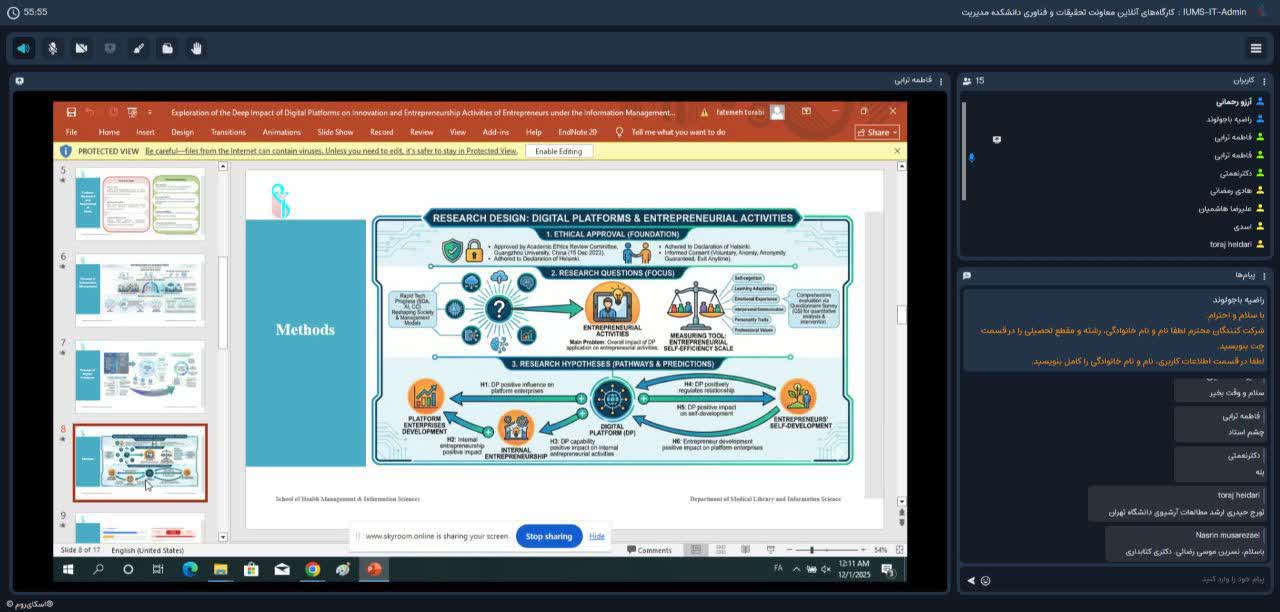Raise hand in the session
This screenshot has width=1280, height=612.
coord(196,48)
